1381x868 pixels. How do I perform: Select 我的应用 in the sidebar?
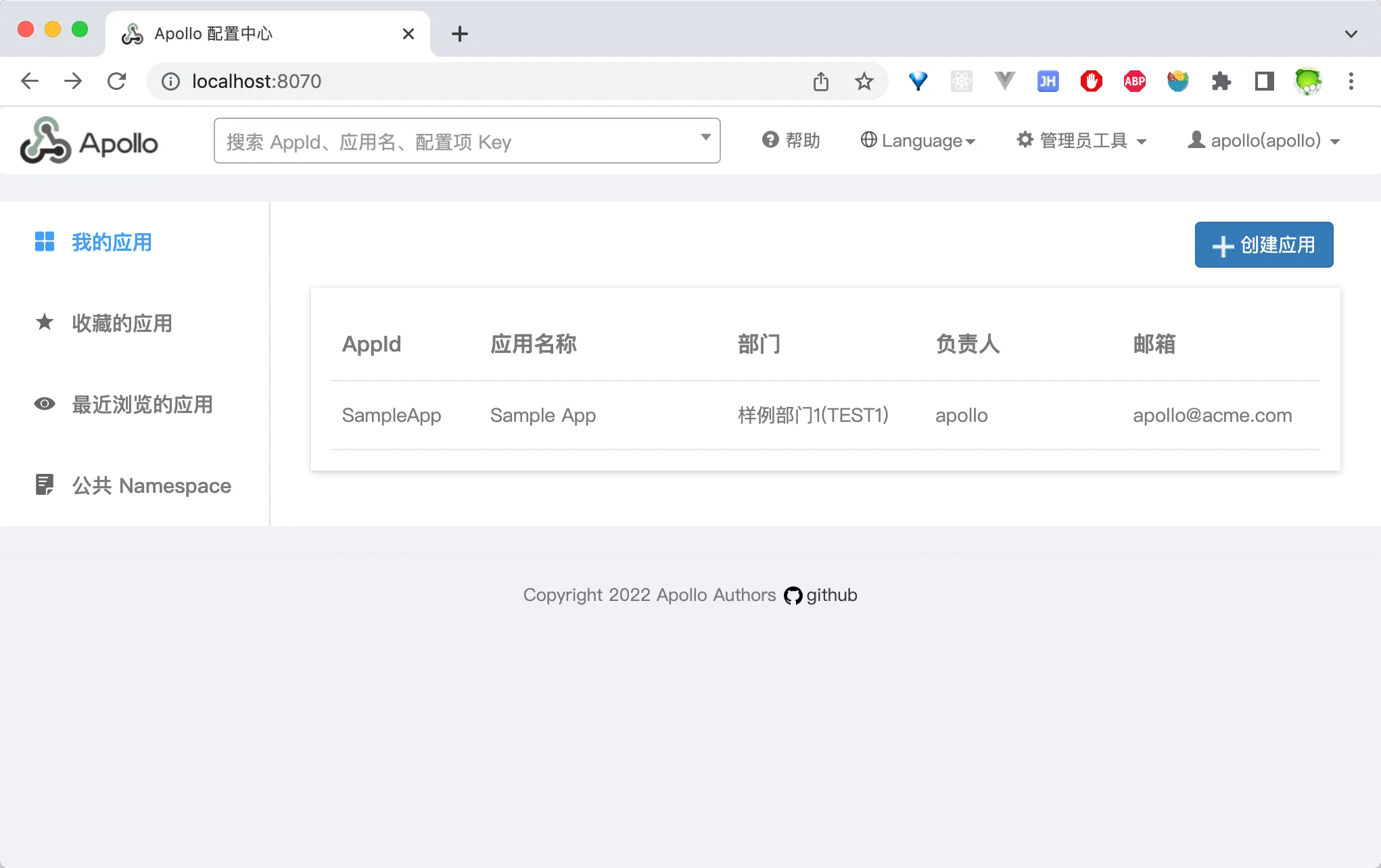point(111,242)
